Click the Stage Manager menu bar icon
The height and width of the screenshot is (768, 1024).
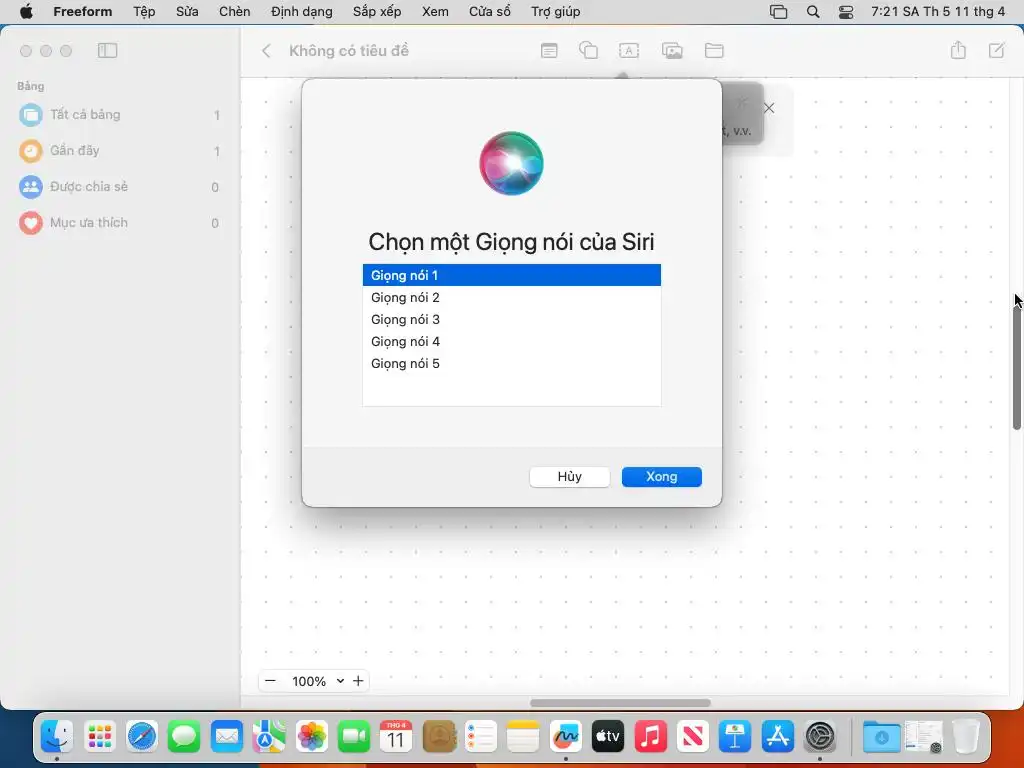[778, 12]
